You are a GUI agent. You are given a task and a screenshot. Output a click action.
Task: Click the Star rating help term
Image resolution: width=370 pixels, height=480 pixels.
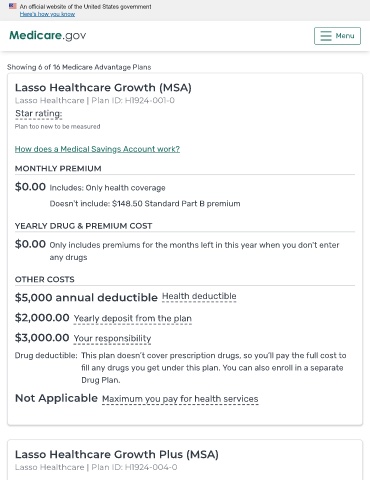pos(39,114)
